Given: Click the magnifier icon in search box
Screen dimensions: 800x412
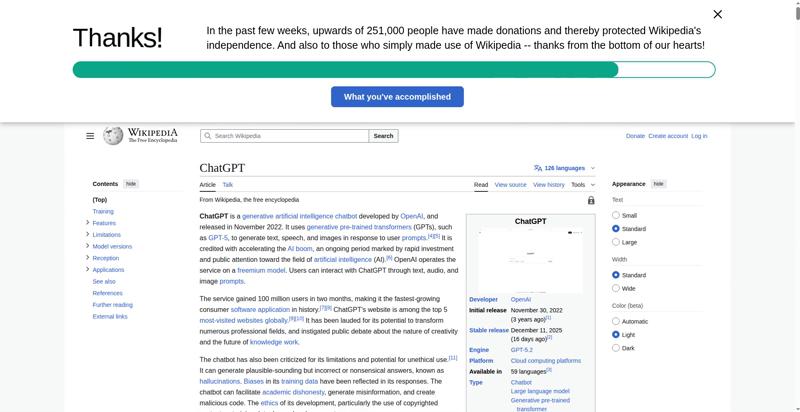Looking at the screenshot, I should (x=207, y=136).
